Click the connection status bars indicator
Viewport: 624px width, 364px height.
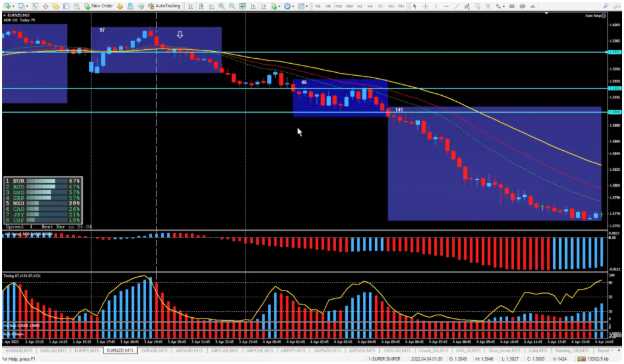[x=581, y=359]
